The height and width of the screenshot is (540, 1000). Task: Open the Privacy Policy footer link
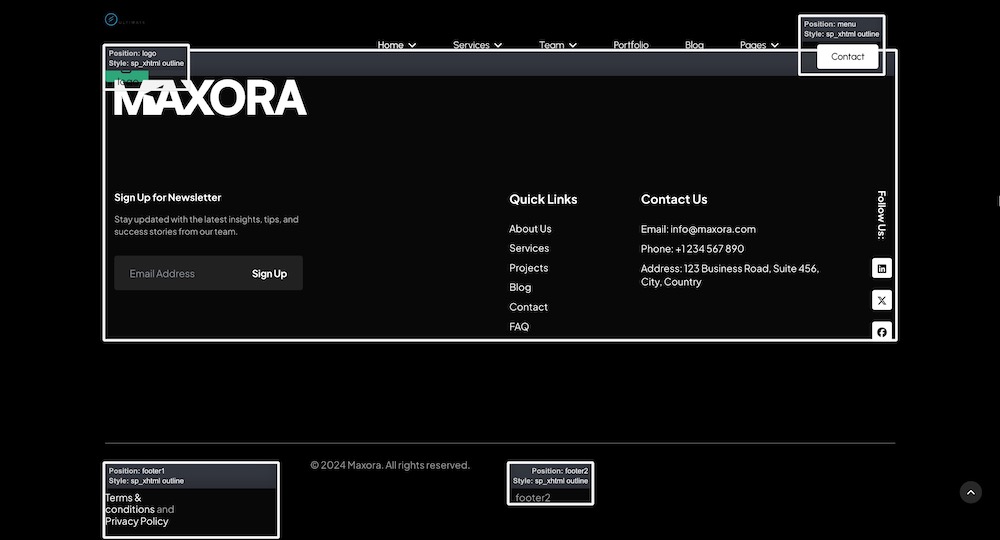click(137, 521)
